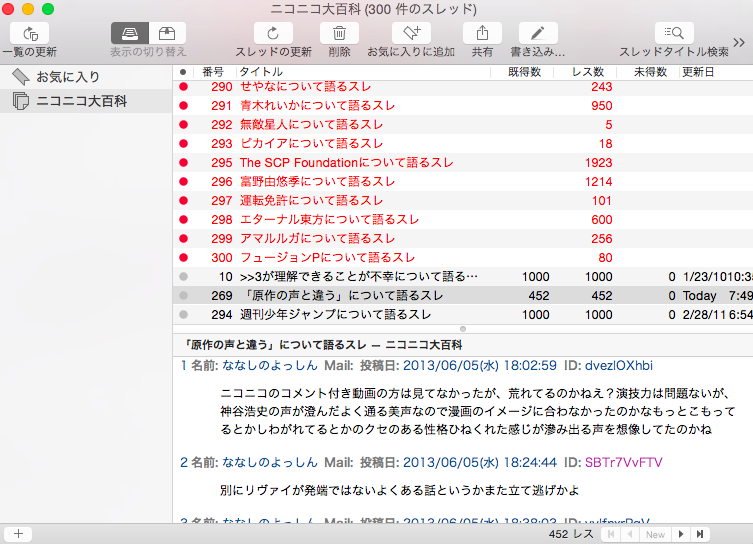Image resolution: width=753 pixels, height=544 pixels.
Task: Click poster ID dvezlOXhbi
Action: (x=619, y=366)
